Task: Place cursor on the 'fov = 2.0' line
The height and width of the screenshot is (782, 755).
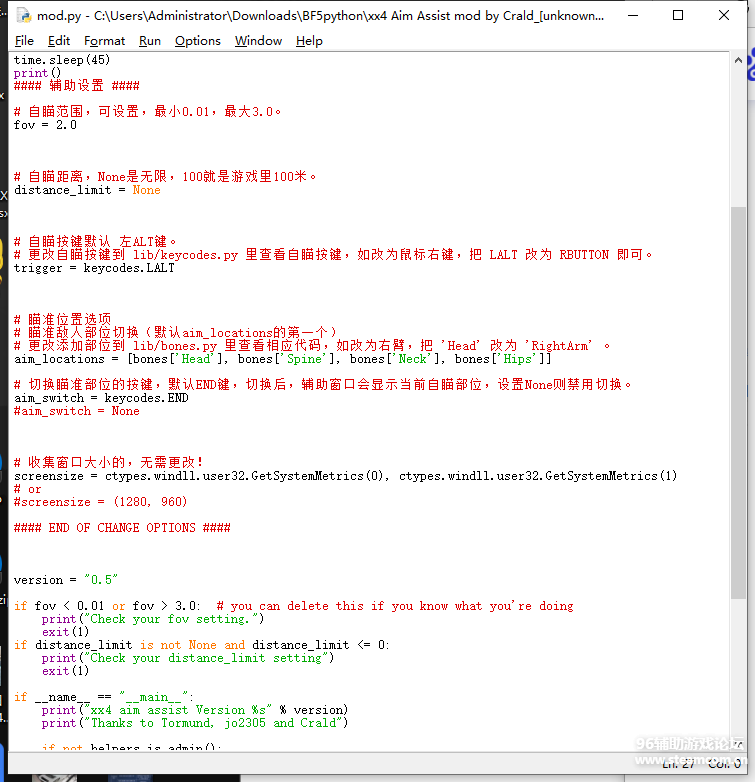Action: [45, 125]
